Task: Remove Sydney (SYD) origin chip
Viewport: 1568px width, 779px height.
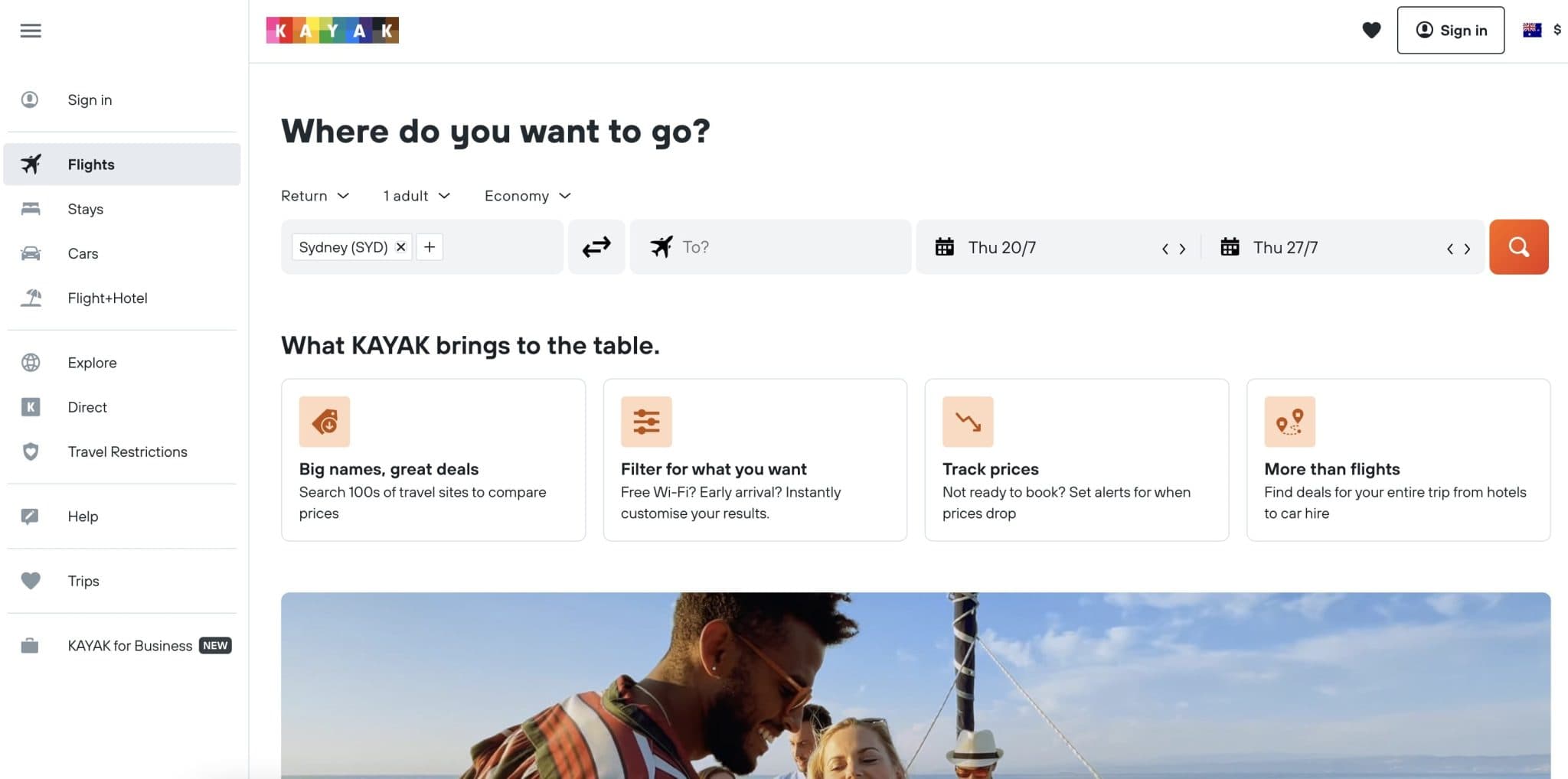Action: (400, 247)
